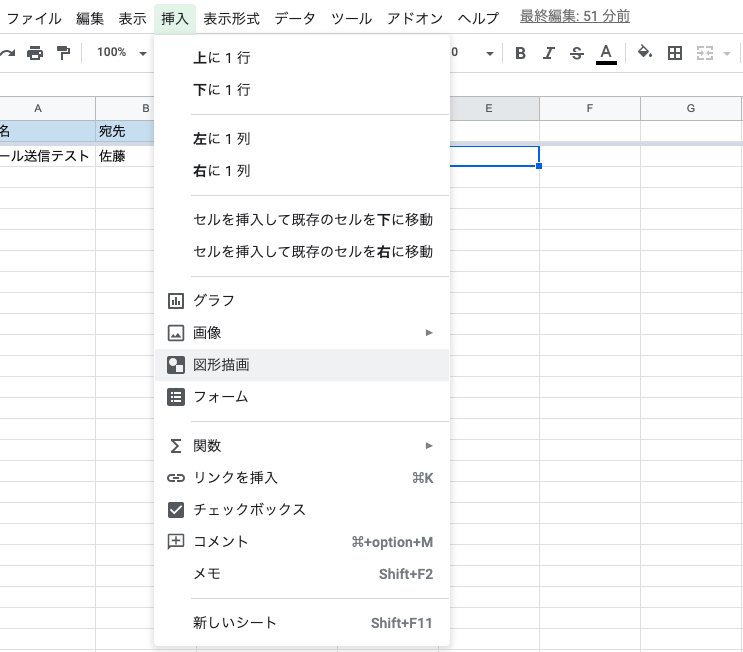Expand the merge cells dropdown arrow
The width and height of the screenshot is (743, 652).
[x=727, y=54]
